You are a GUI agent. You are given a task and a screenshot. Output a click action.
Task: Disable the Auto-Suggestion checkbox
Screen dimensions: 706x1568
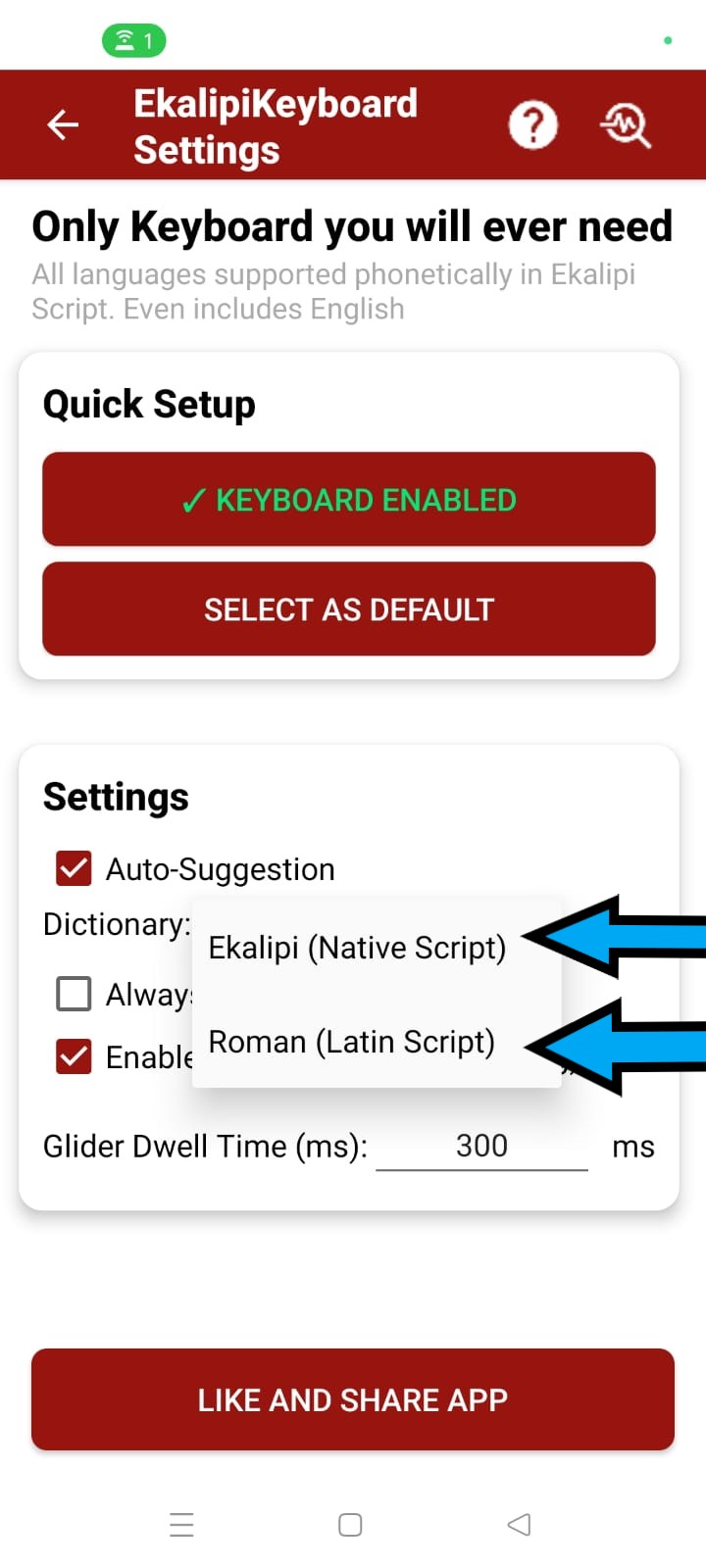click(75, 869)
